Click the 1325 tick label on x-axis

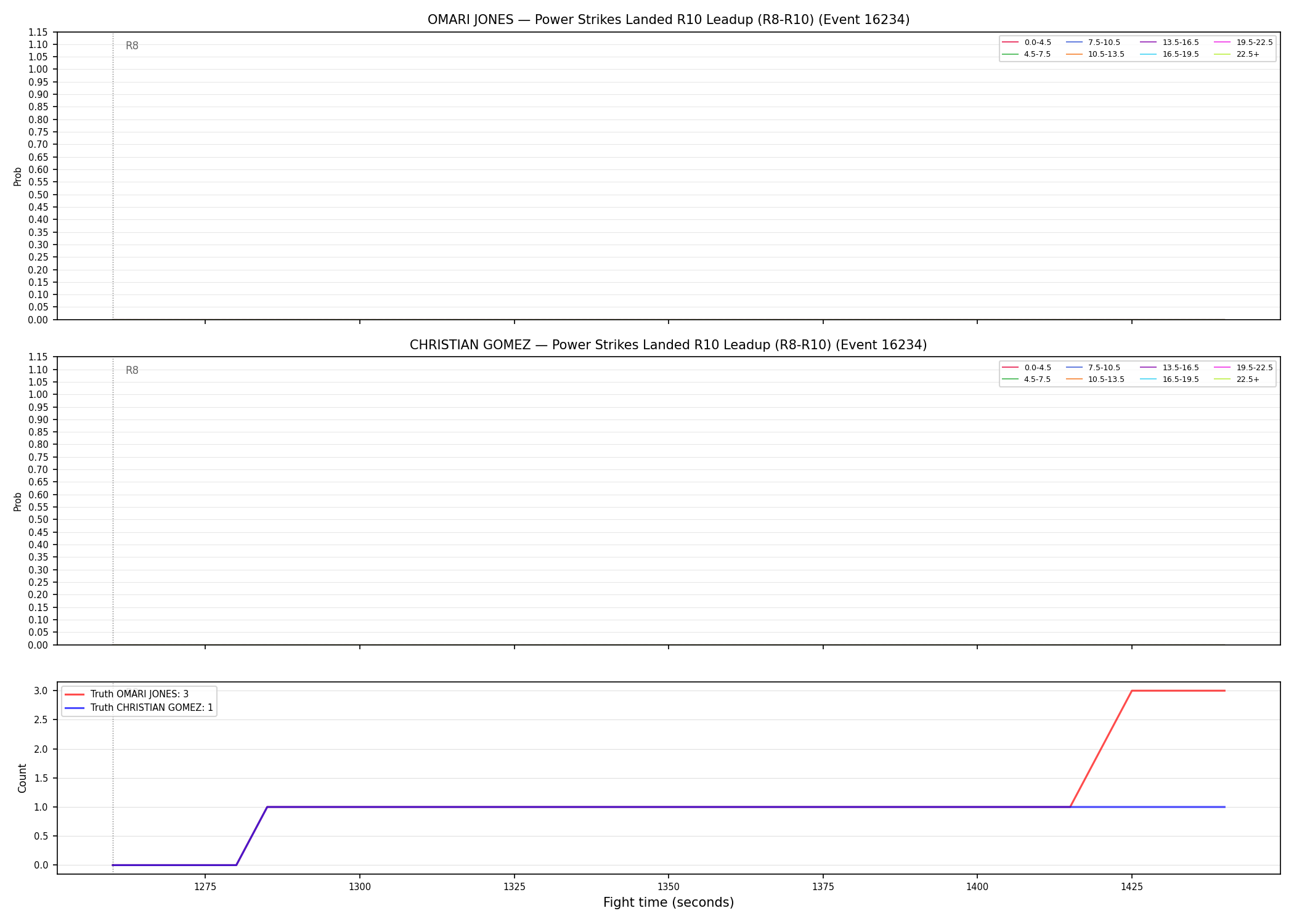[515, 887]
